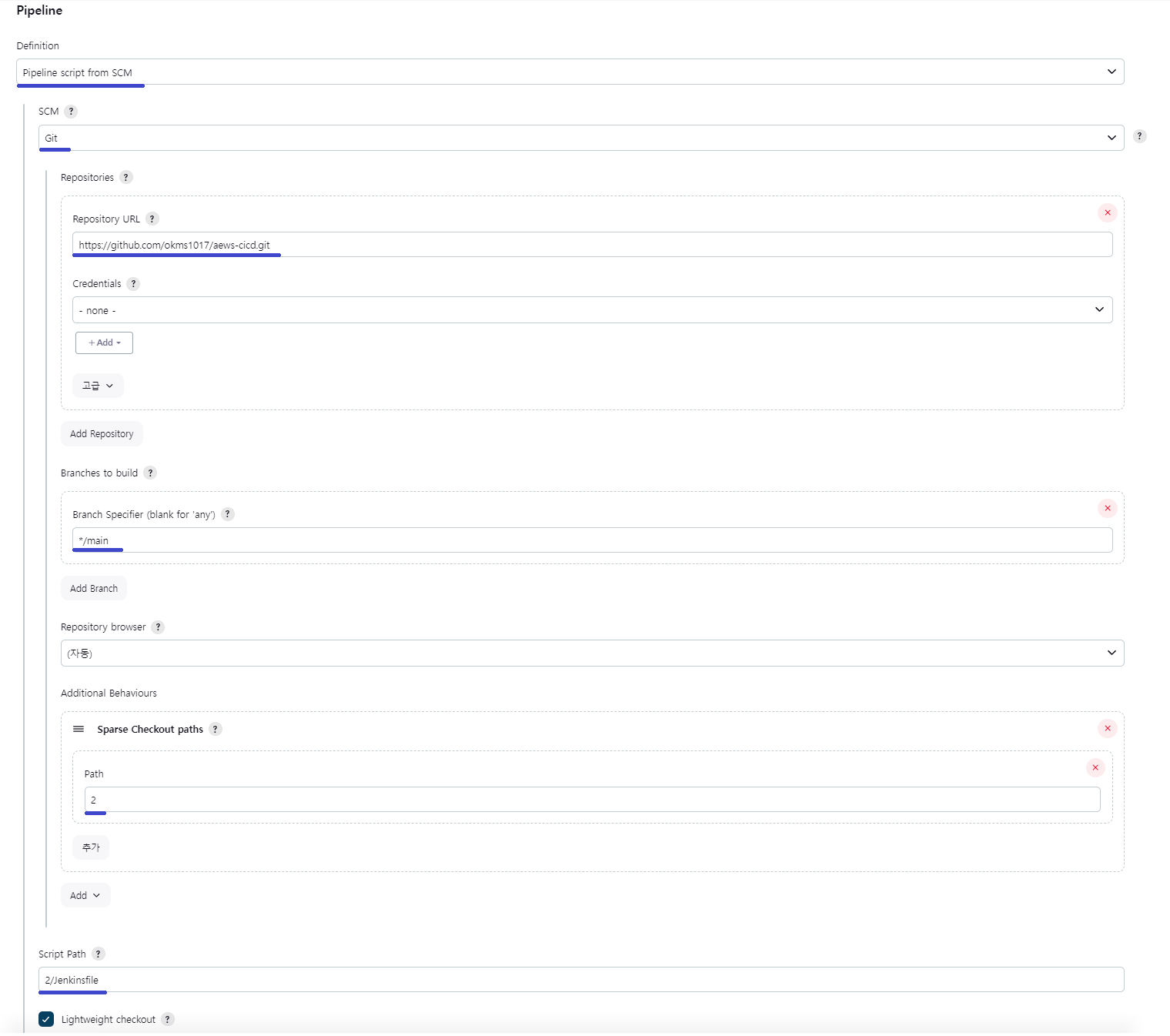This screenshot has width=1170, height=1036.
Task: Expand the 고급 advanced section
Action: pos(98,386)
